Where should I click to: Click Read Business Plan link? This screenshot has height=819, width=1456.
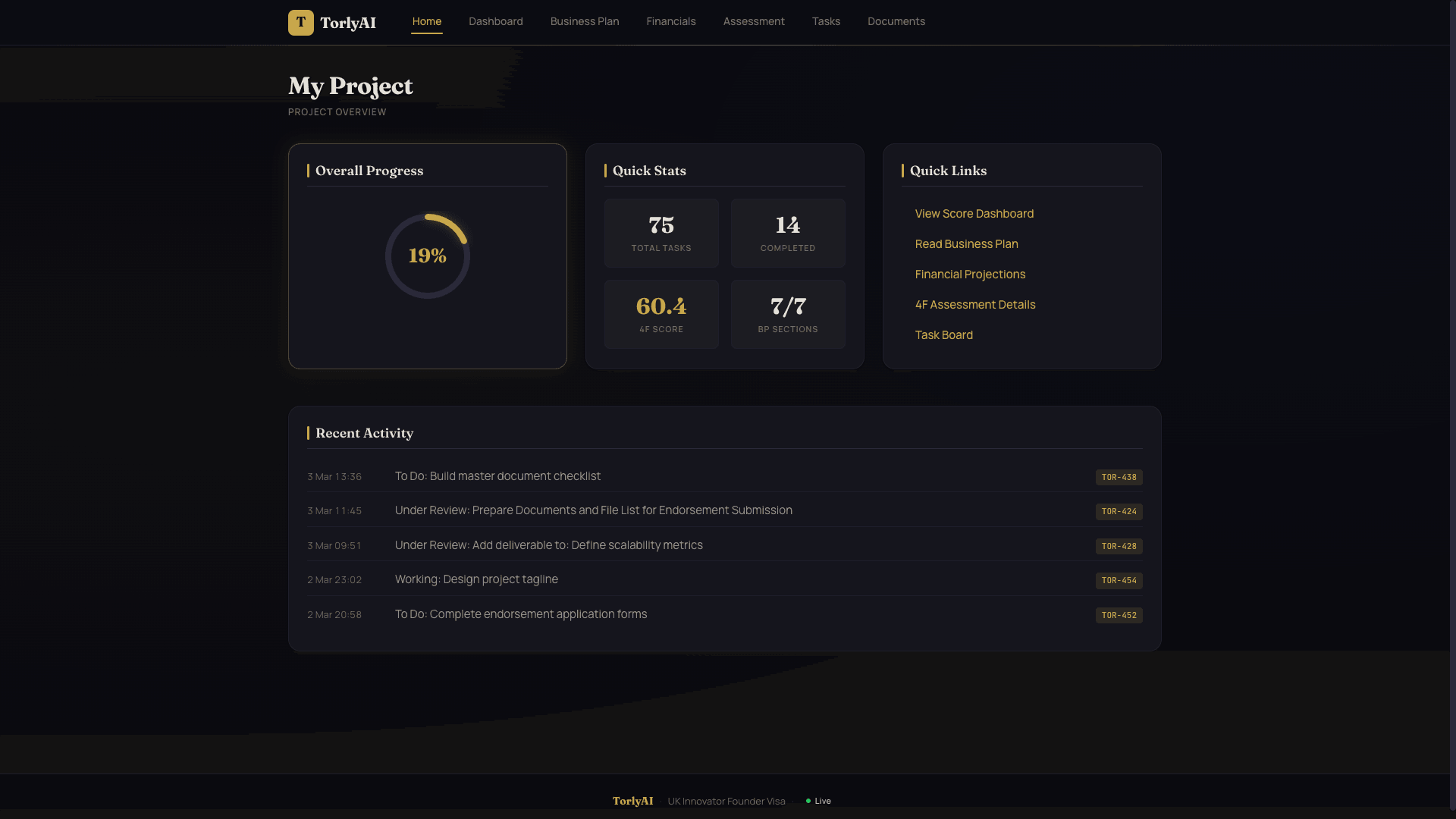click(x=966, y=243)
